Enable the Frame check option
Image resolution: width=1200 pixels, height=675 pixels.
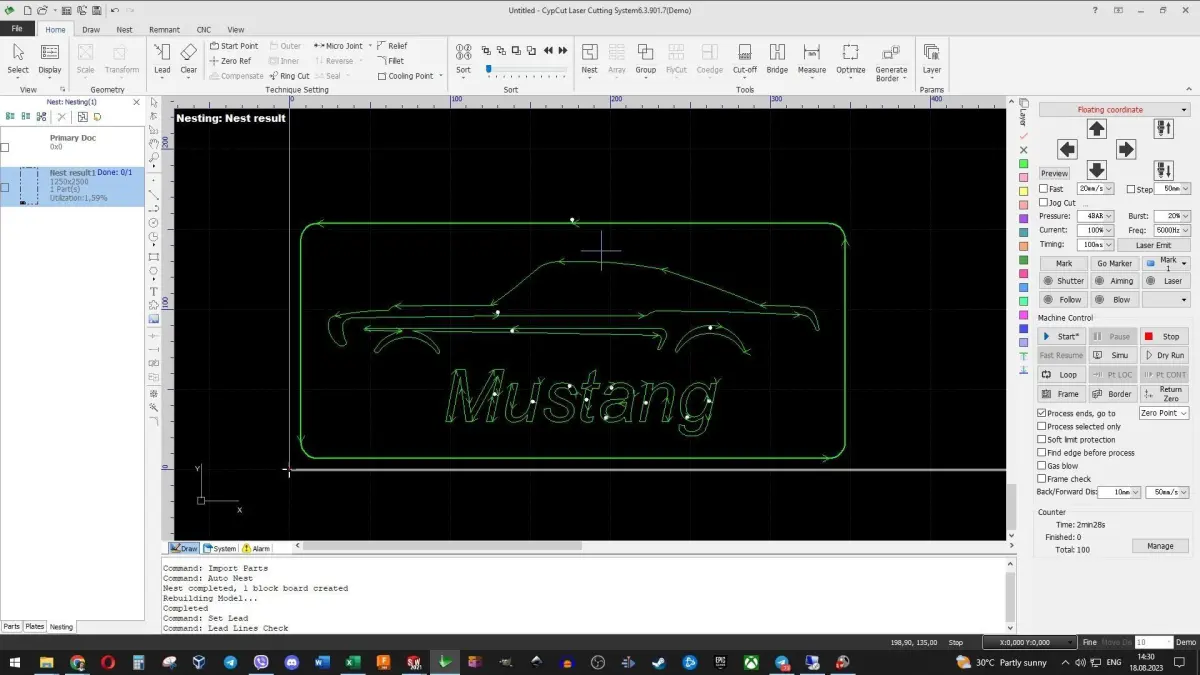tap(1042, 478)
